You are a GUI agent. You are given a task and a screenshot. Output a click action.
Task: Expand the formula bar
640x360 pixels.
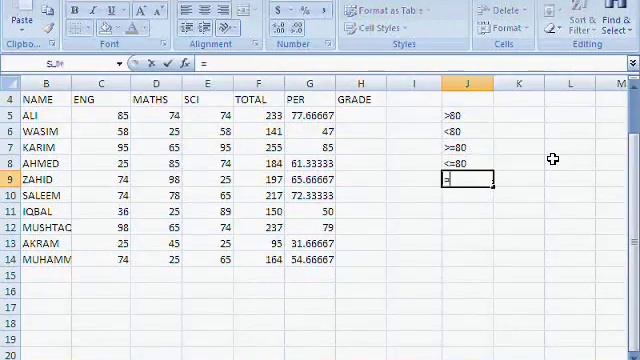coord(633,63)
